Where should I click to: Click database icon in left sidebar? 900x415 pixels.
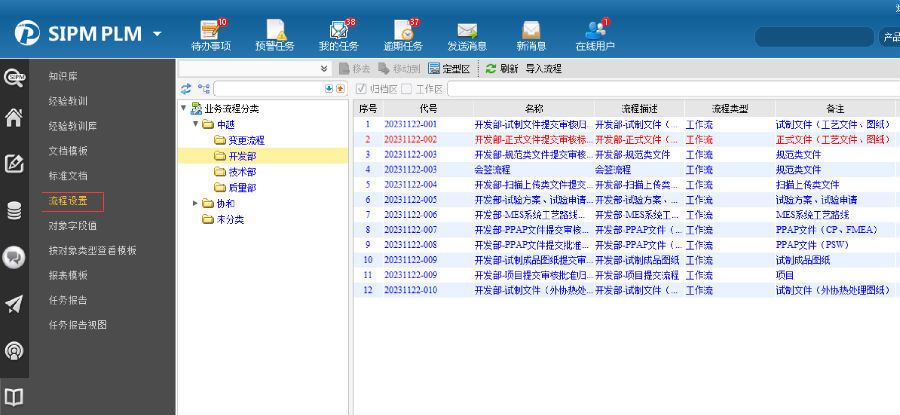point(15,210)
